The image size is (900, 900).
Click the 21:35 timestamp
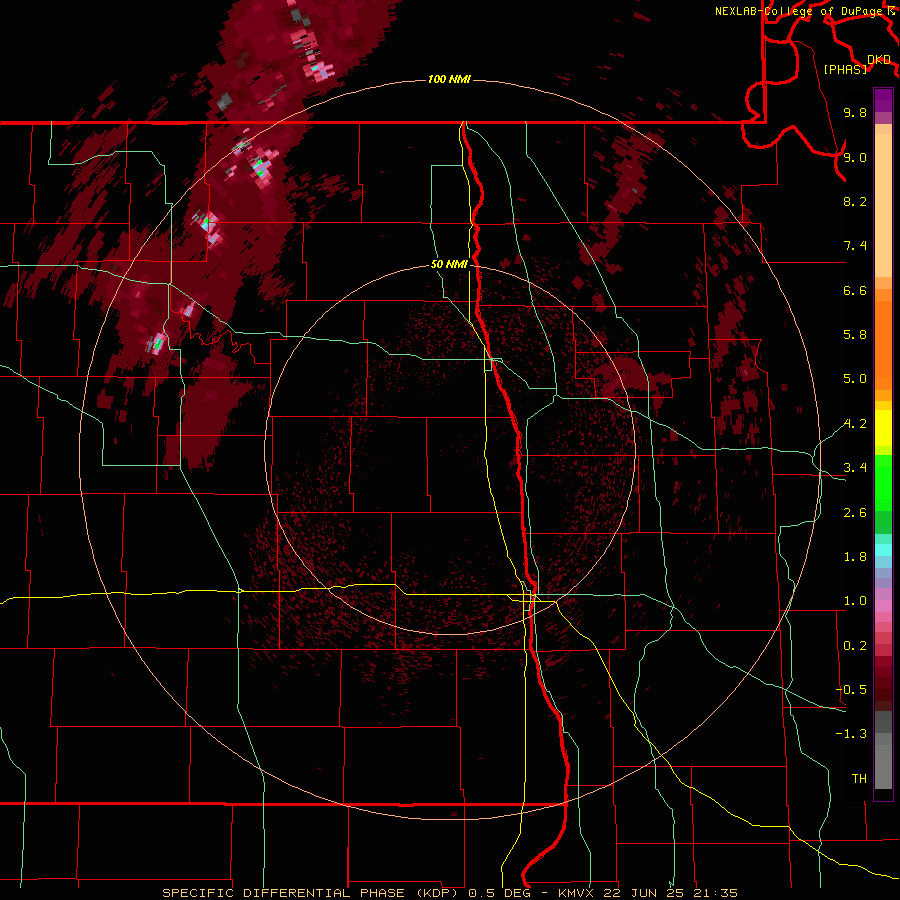715,893
